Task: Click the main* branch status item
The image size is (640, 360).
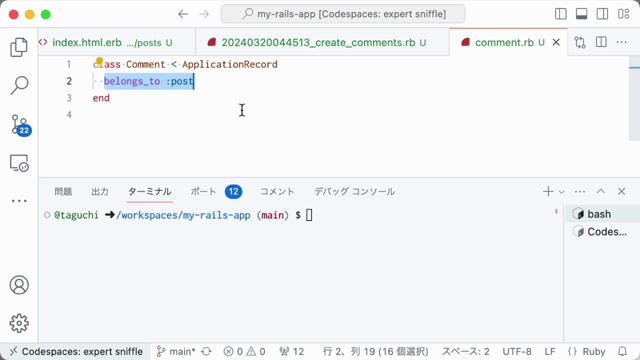Action: (176, 351)
